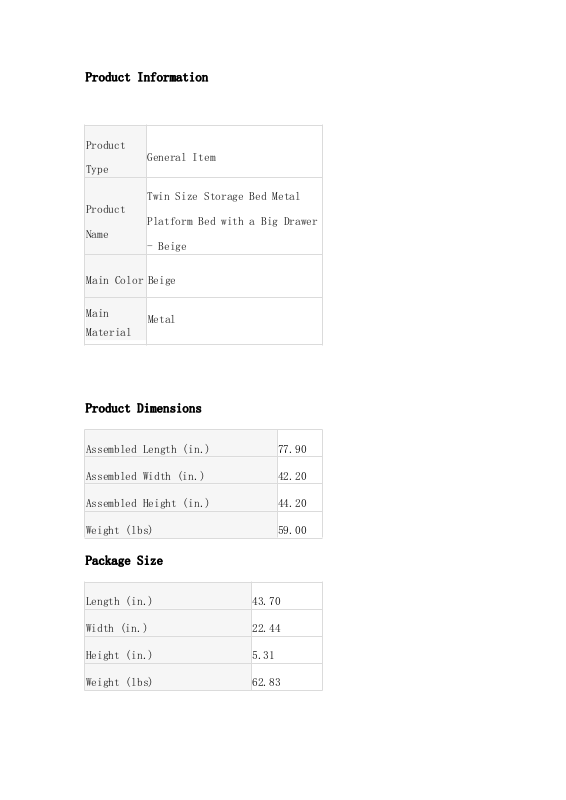Image resolution: width=566 pixels, height=800 pixels.
Task: Select the Assembled Height value 44.20
Action: (292, 504)
